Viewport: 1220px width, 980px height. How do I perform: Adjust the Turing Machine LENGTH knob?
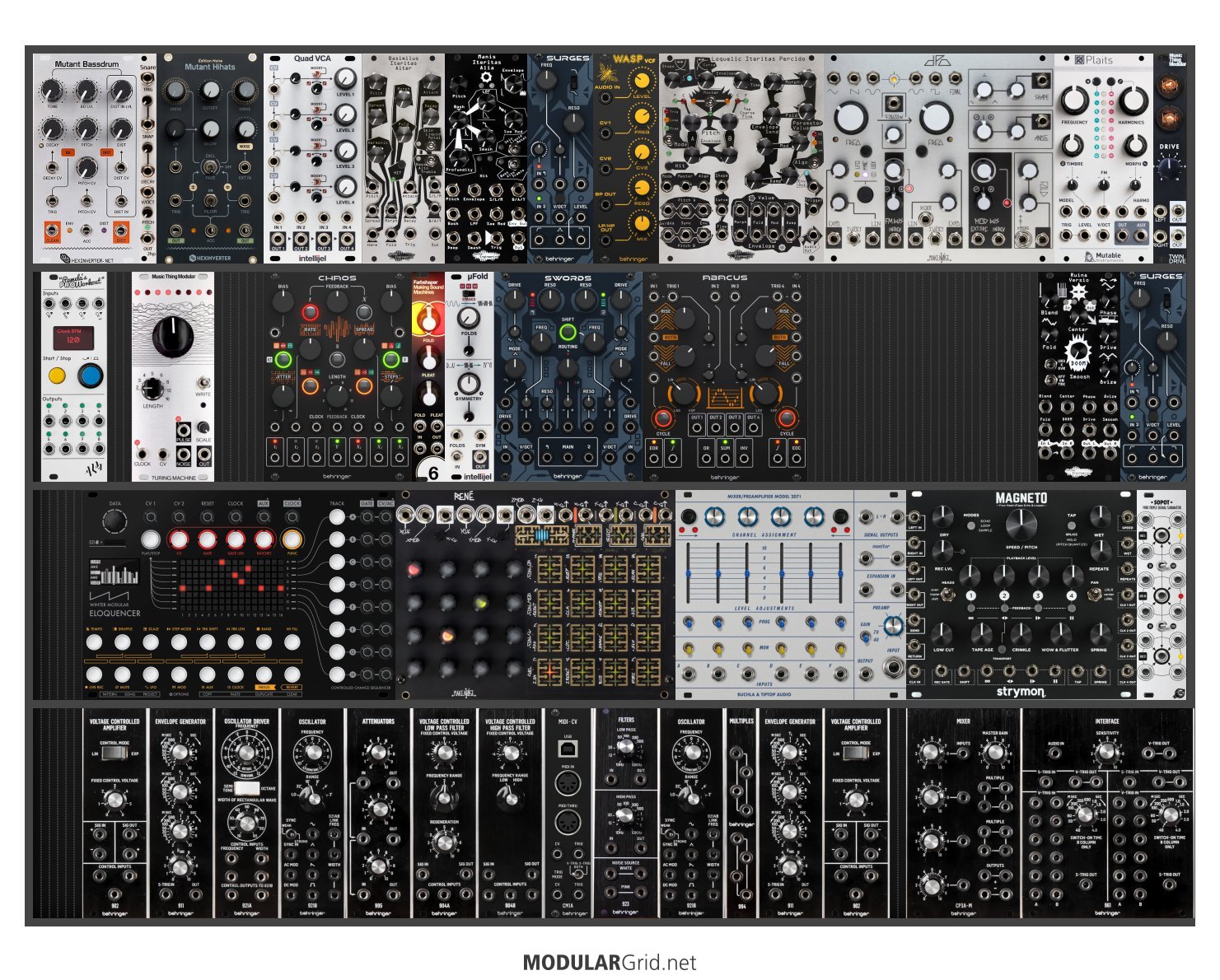coord(152,388)
